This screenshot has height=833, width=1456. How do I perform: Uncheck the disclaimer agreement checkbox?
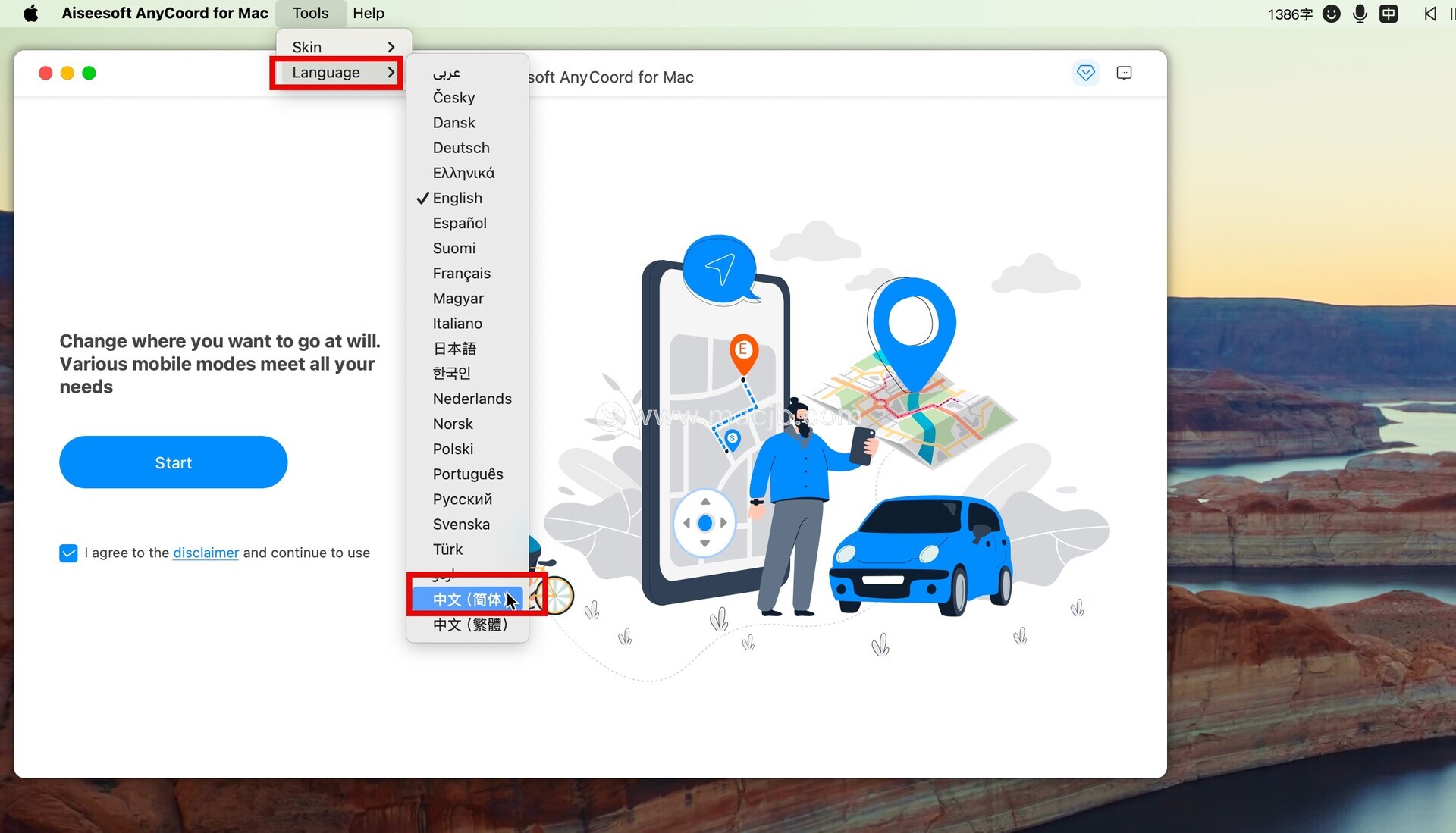tap(68, 553)
